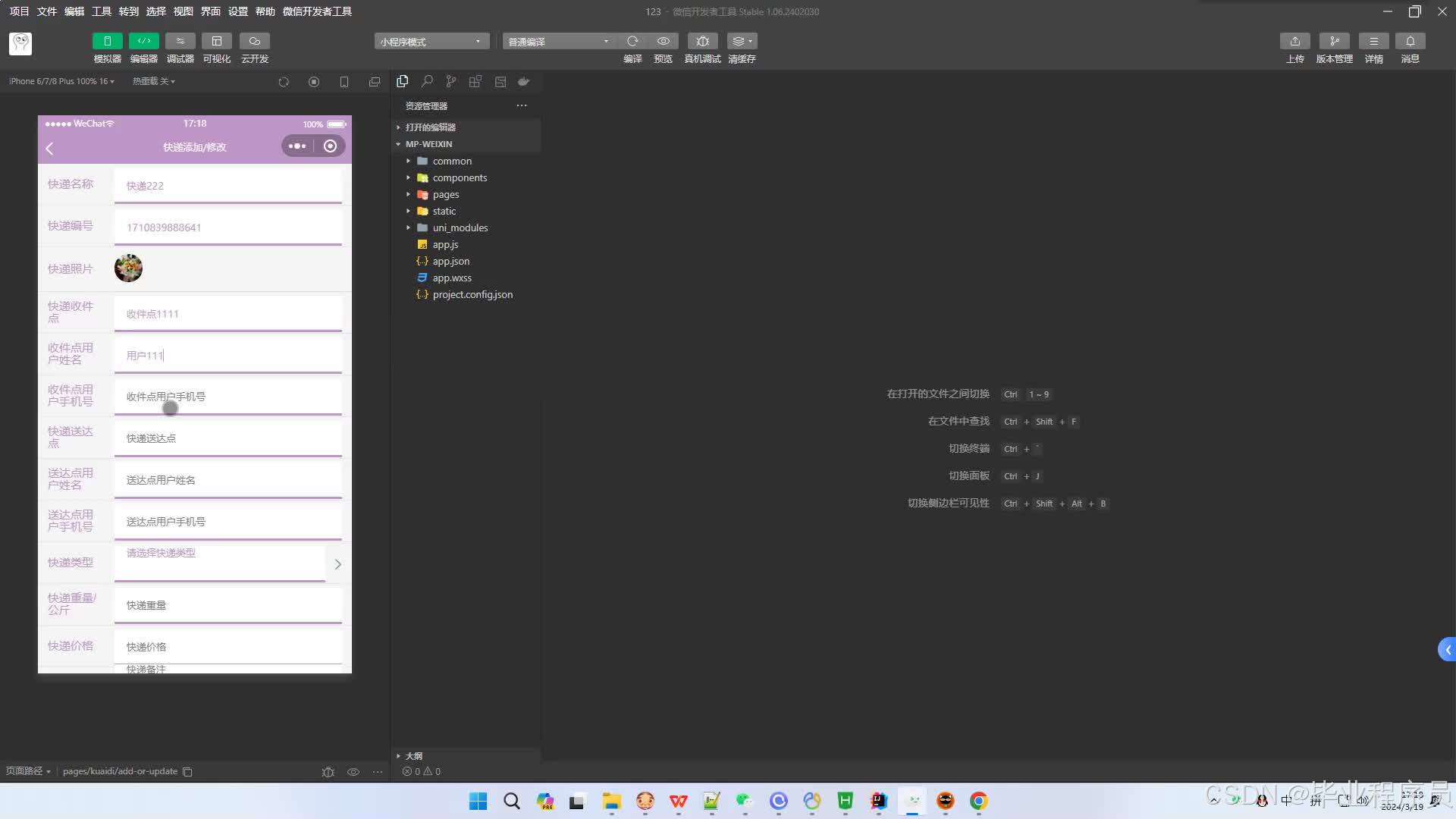Click the Compile (编译) refresh icon
The height and width of the screenshot is (819, 1456).
click(632, 41)
